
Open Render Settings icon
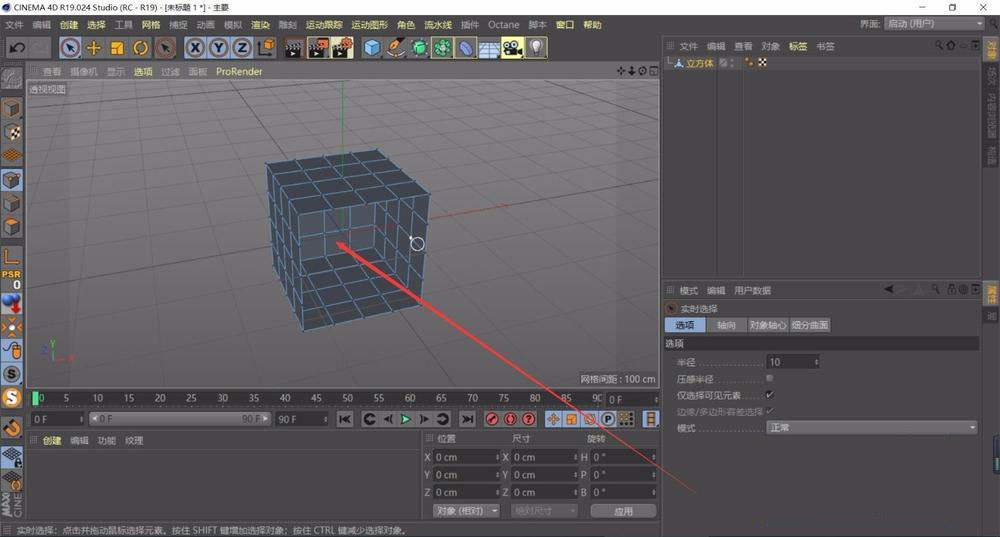342,48
